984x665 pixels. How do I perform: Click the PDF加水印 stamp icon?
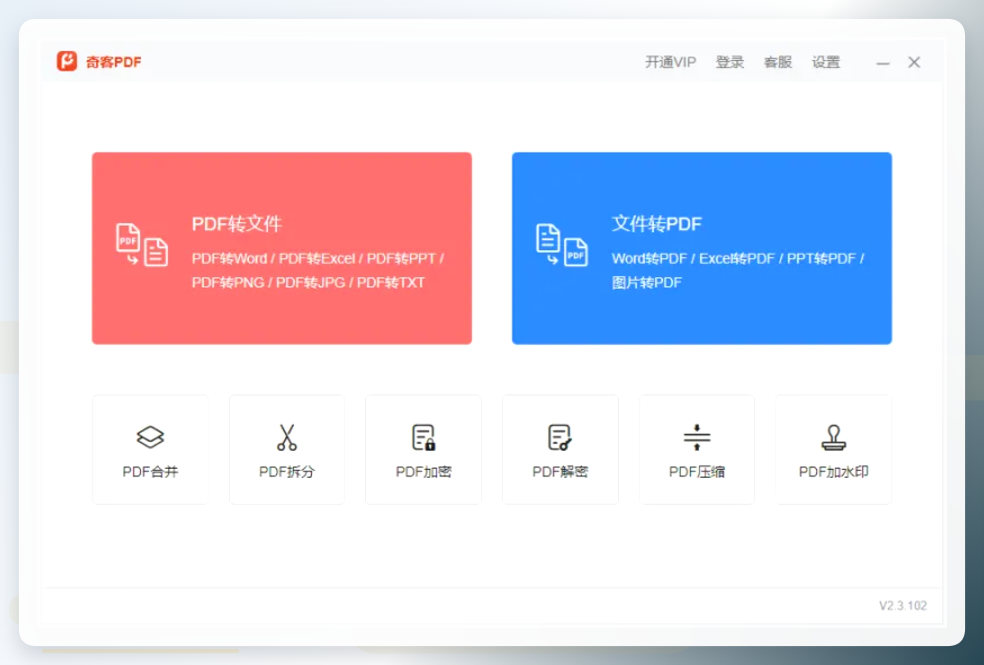pyautogui.click(x=833, y=437)
